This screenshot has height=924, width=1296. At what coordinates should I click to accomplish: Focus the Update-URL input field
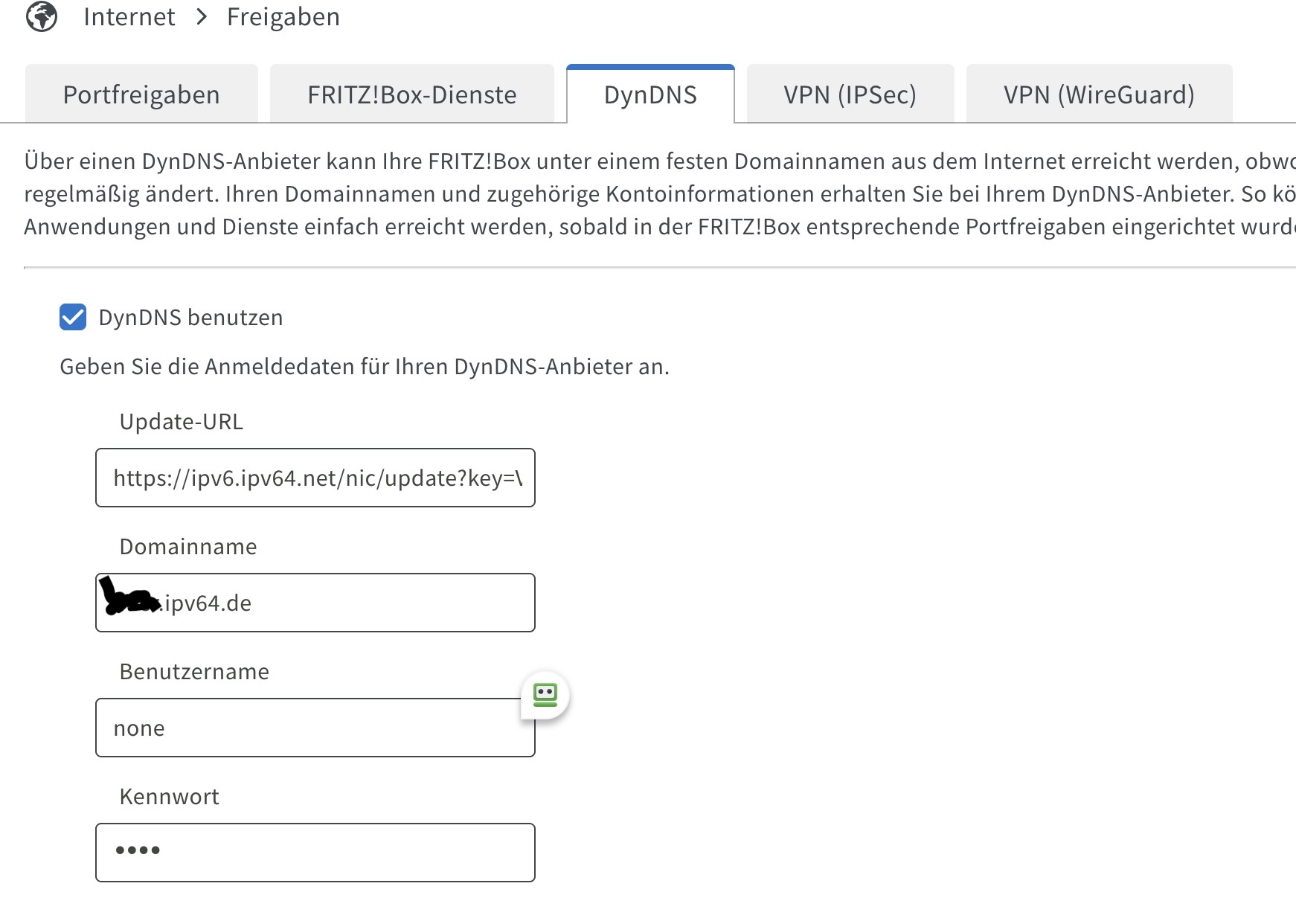pos(315,478)
